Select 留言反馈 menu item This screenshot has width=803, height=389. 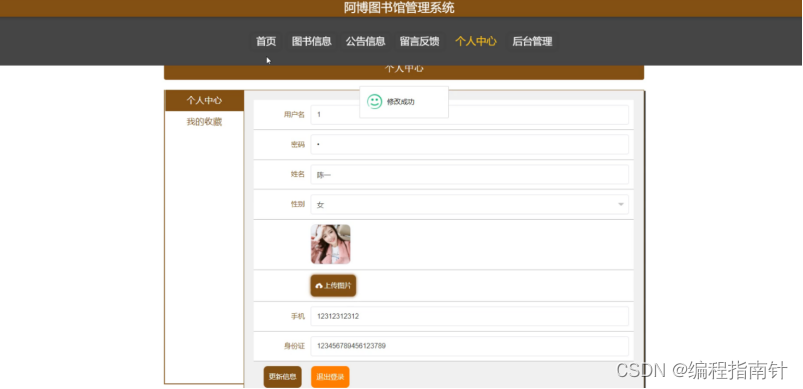pyautogui.click(x=419, y=41)
